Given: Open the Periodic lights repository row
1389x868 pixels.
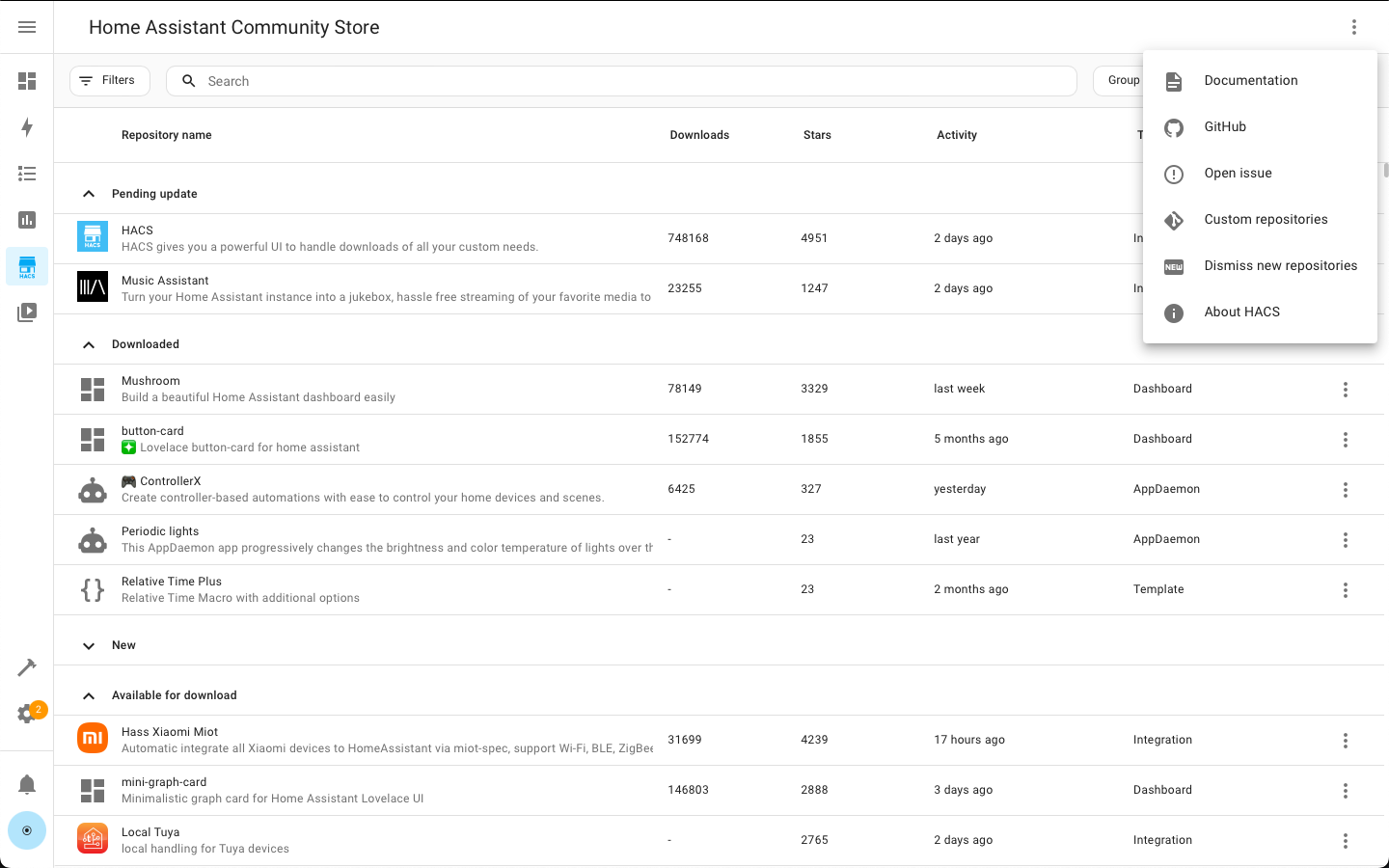Looking at the screenshot, I should (719, 540).
